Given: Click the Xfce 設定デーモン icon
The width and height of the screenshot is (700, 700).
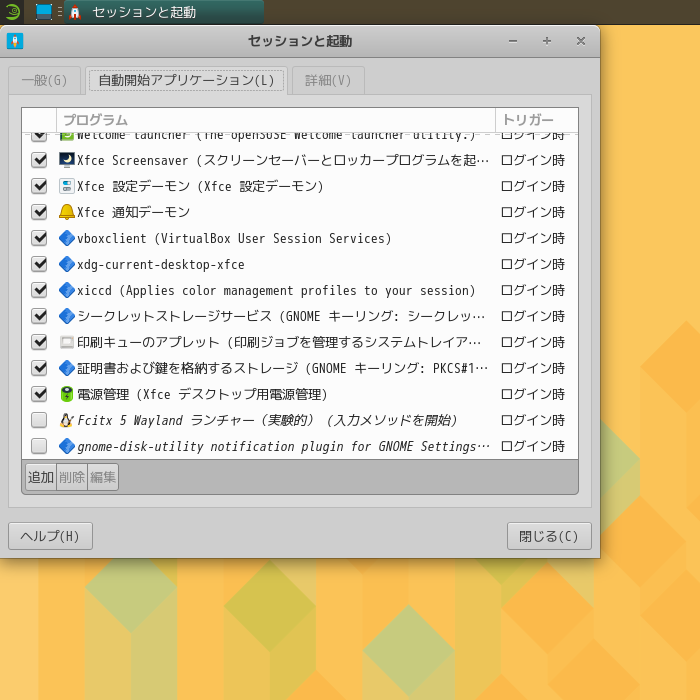Looking at the screenshot, I should (x=67, y=186).
